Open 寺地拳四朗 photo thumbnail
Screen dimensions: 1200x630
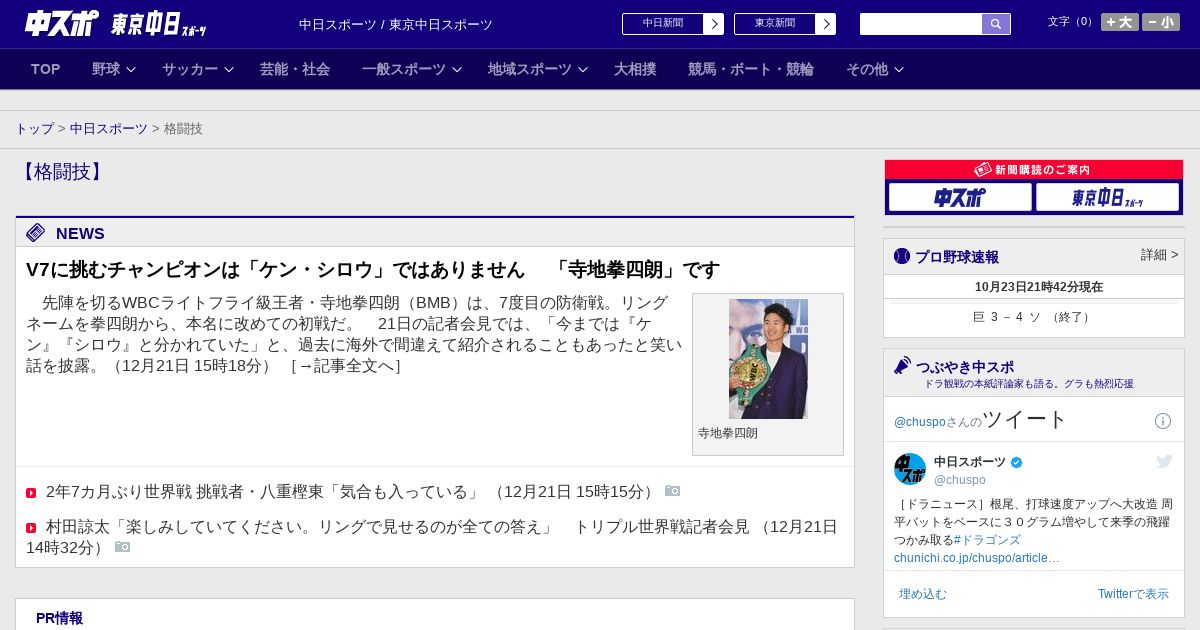pyautogui.click(x=768, y=359)
